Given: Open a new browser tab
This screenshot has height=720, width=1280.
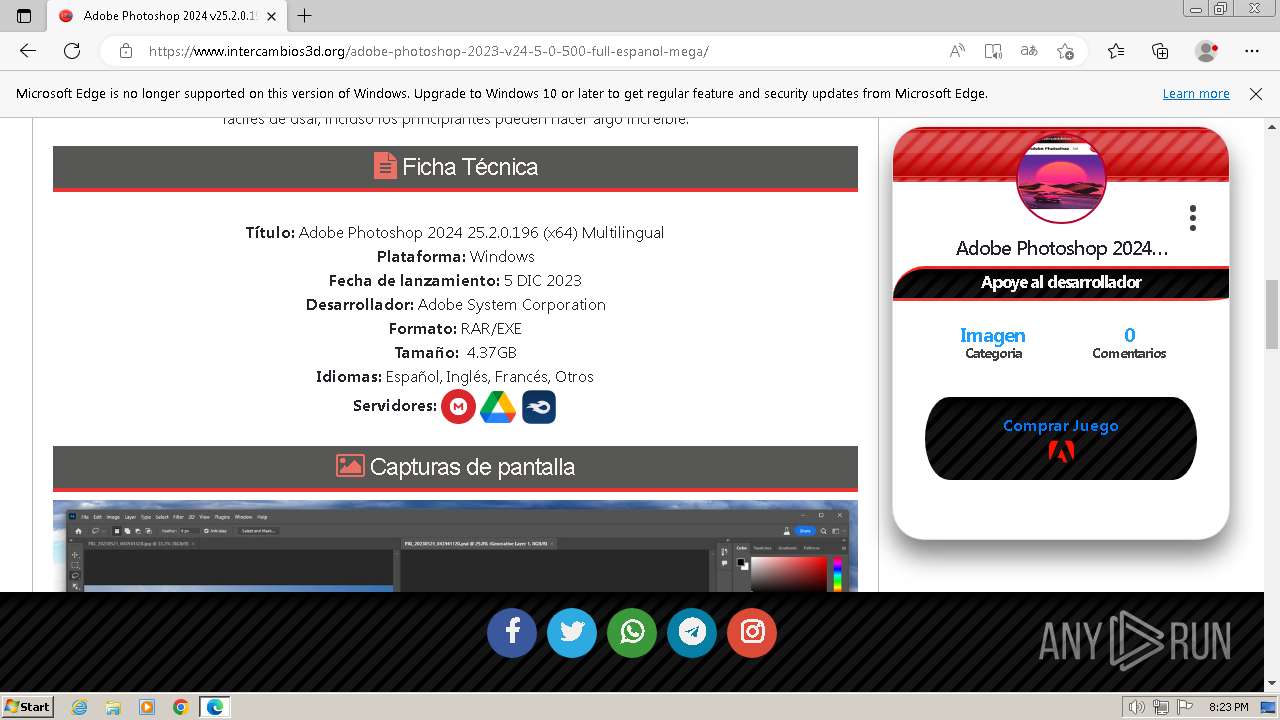Looking at the screenshot, I should (305, 15).
